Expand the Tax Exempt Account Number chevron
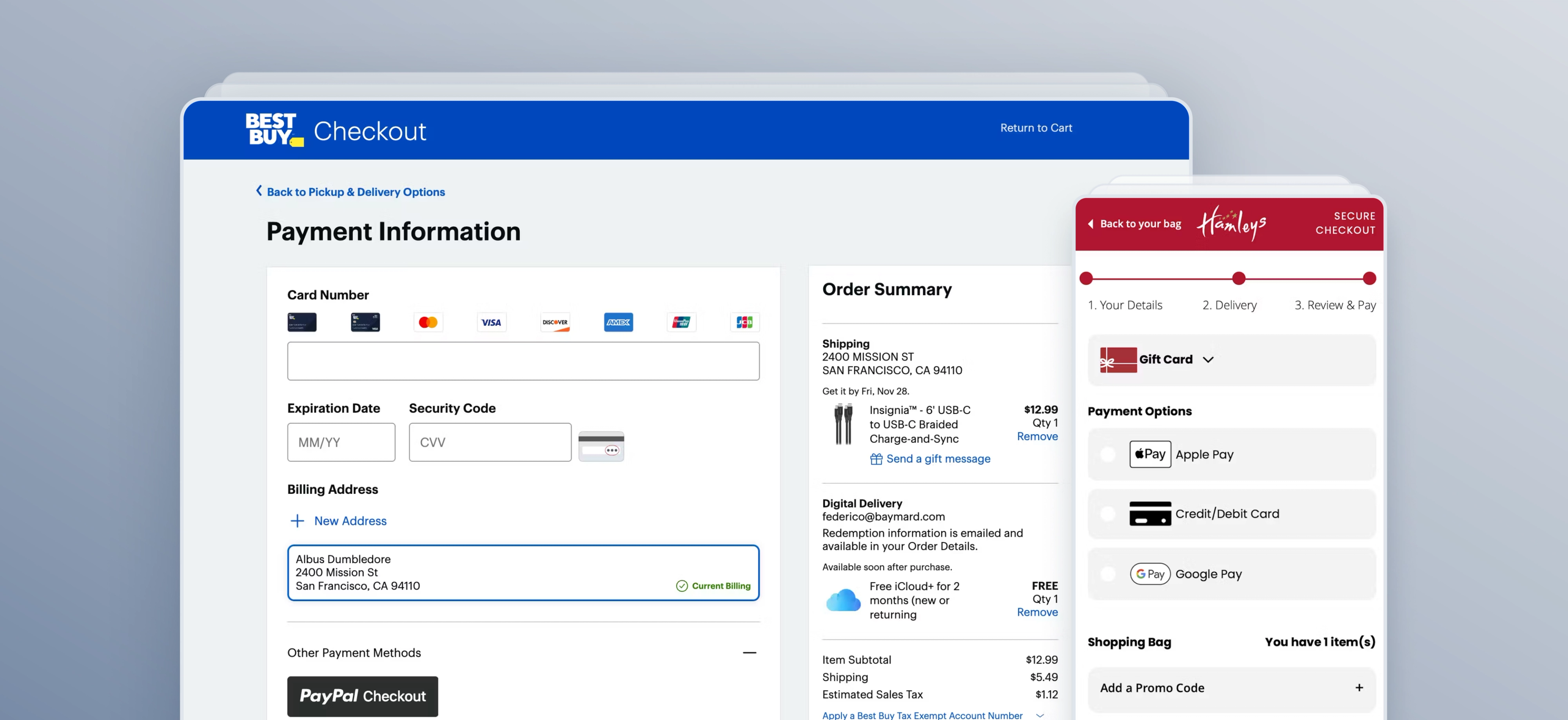 [1040, 716]
